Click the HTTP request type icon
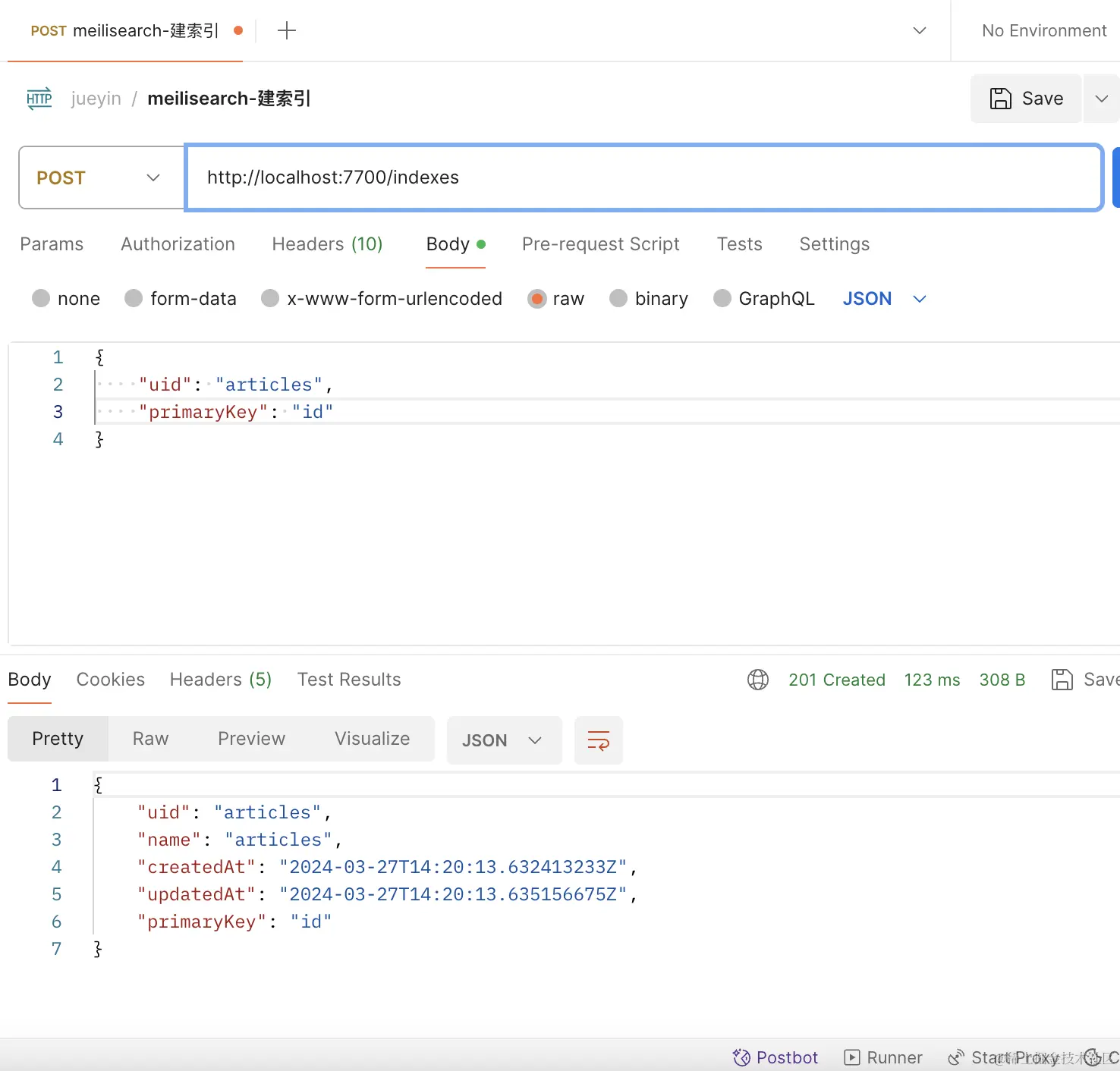 pos(39,99)
